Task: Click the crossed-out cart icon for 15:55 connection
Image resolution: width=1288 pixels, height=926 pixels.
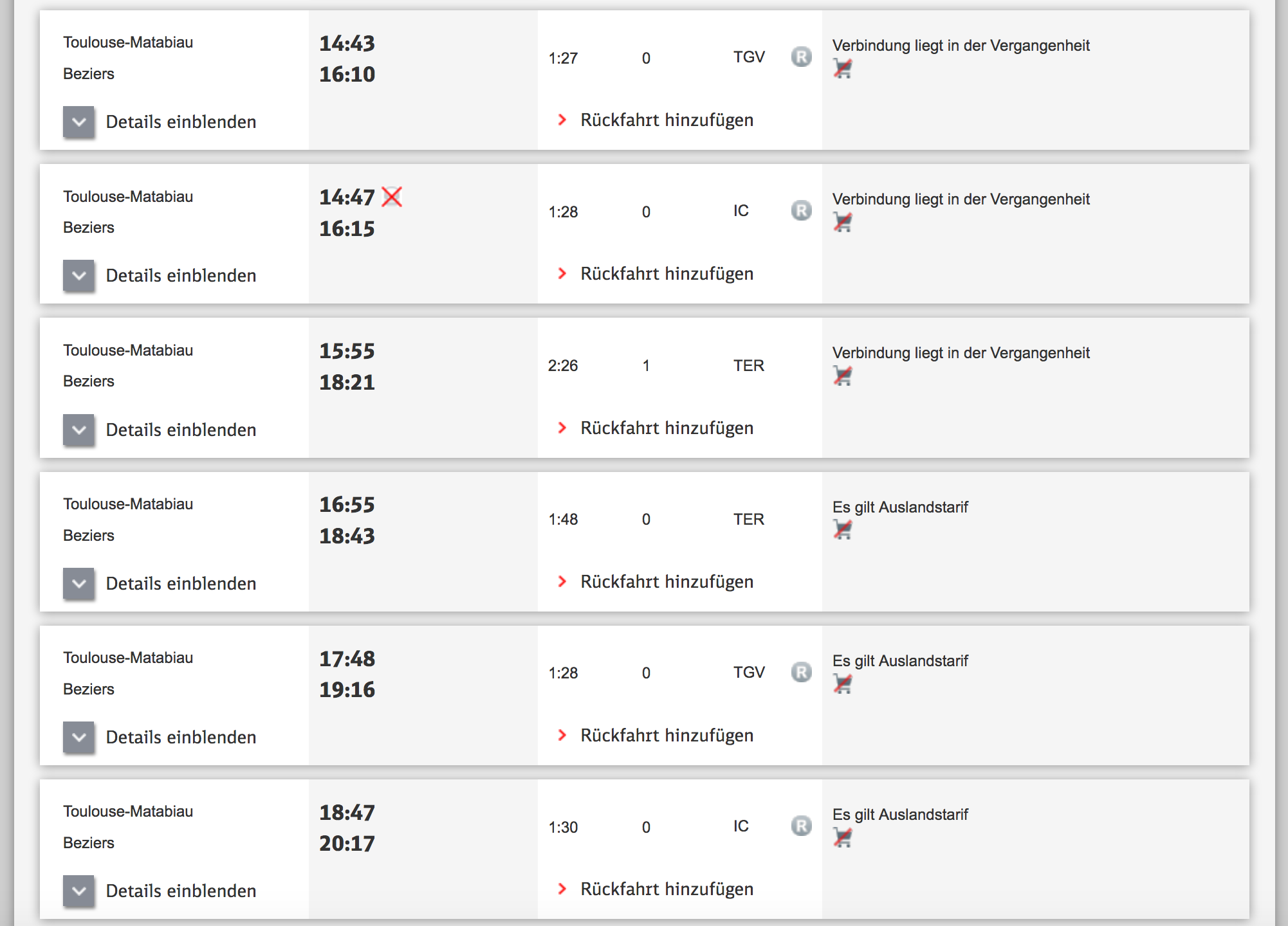Action: [x=842, y=376]
